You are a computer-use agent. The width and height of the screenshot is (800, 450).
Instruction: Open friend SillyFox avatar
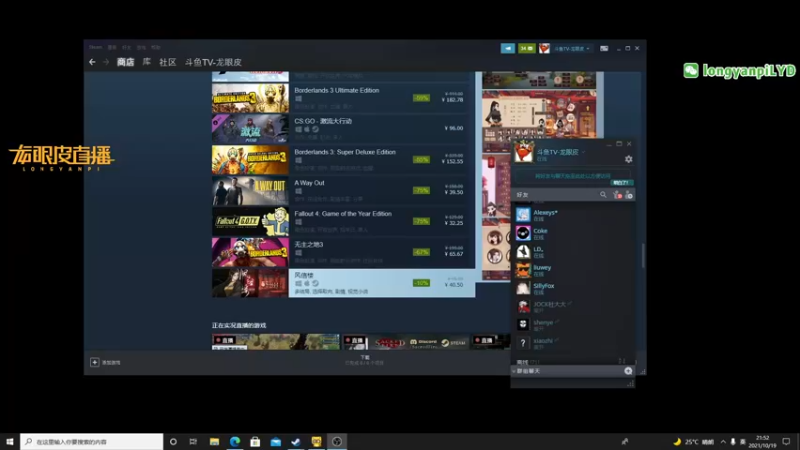[x=523, y=288]
